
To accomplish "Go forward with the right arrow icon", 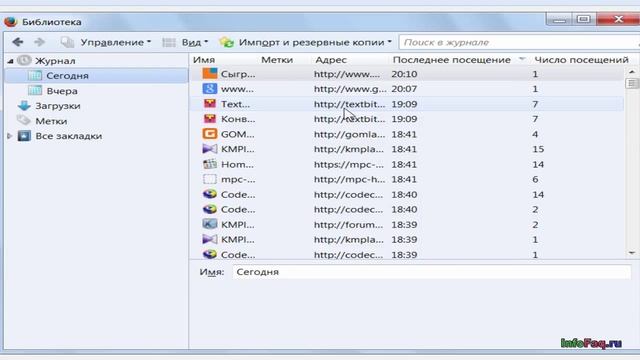I will click(x=40, y=42).
